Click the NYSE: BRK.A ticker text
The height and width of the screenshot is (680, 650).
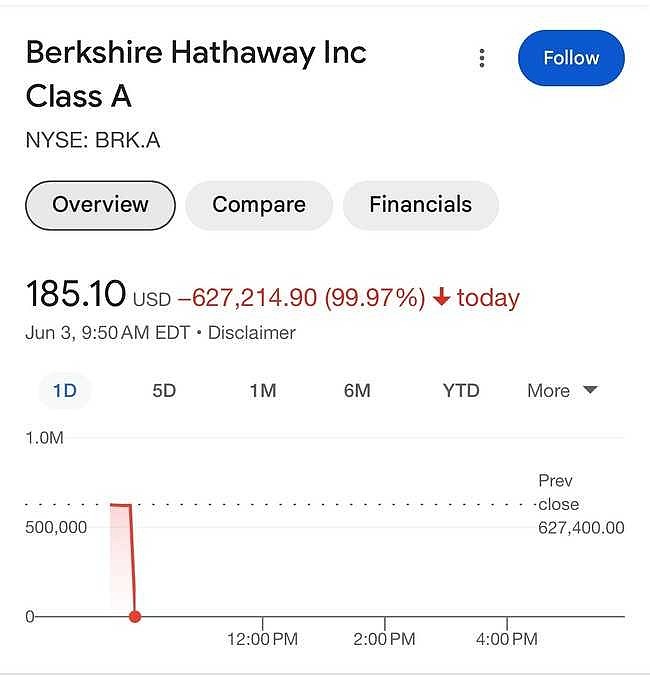[x=93, y=140]
